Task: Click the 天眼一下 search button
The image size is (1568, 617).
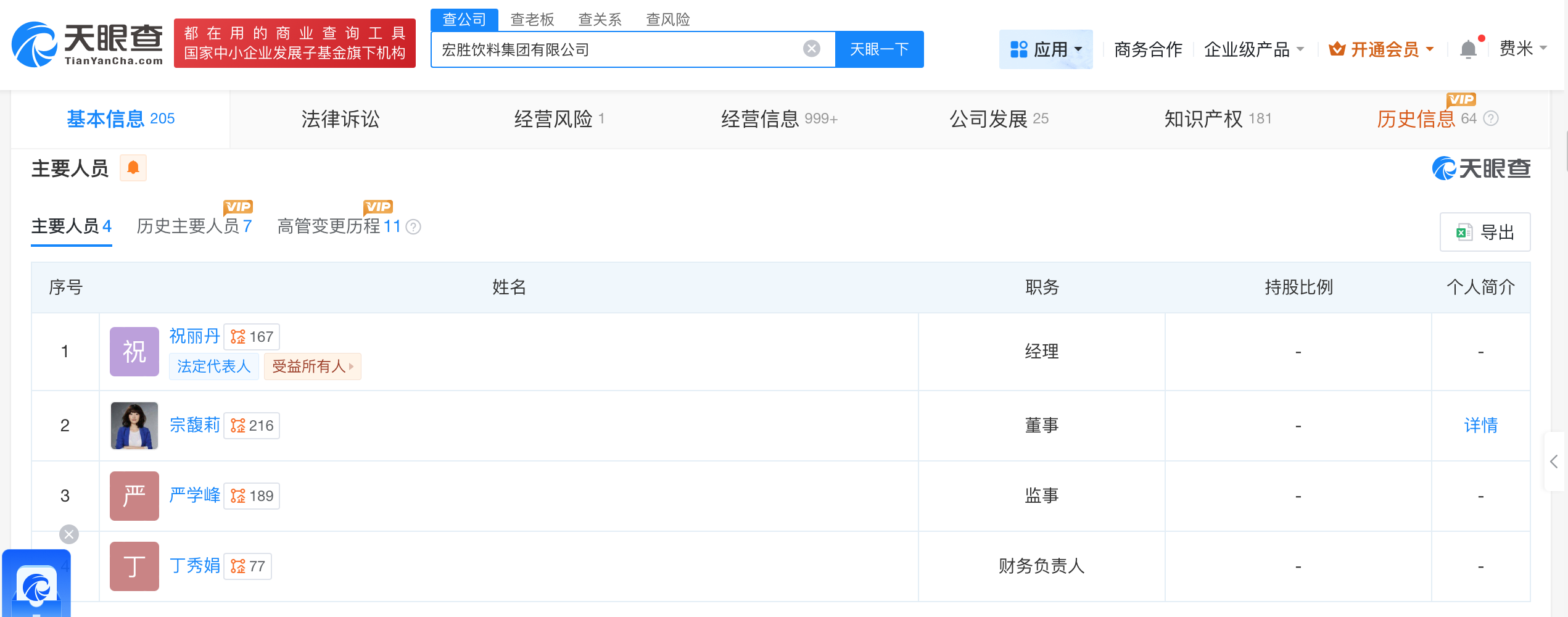Action: pos(880,49)
